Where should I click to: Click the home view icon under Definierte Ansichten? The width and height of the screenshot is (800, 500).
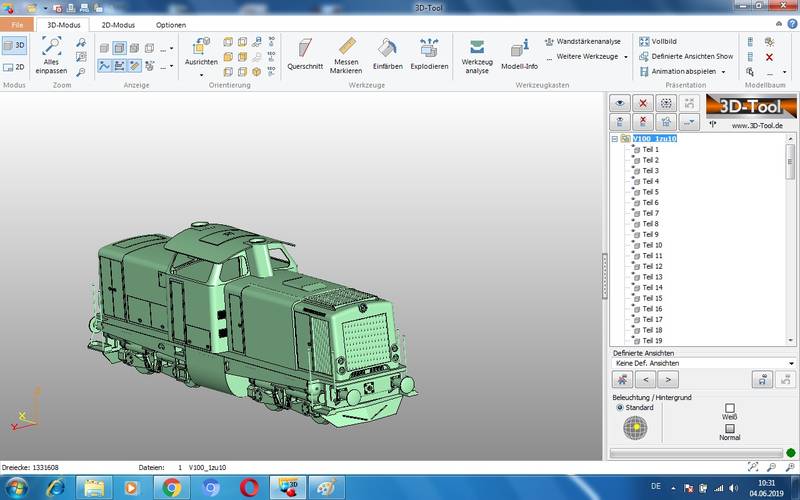pyautogui.click(x=622, y=380)
